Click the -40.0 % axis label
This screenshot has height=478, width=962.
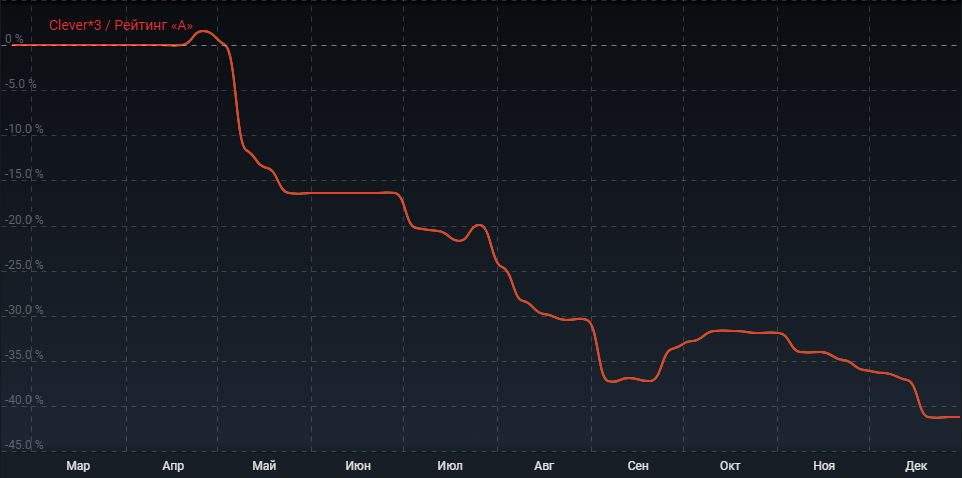click(24, 400)
